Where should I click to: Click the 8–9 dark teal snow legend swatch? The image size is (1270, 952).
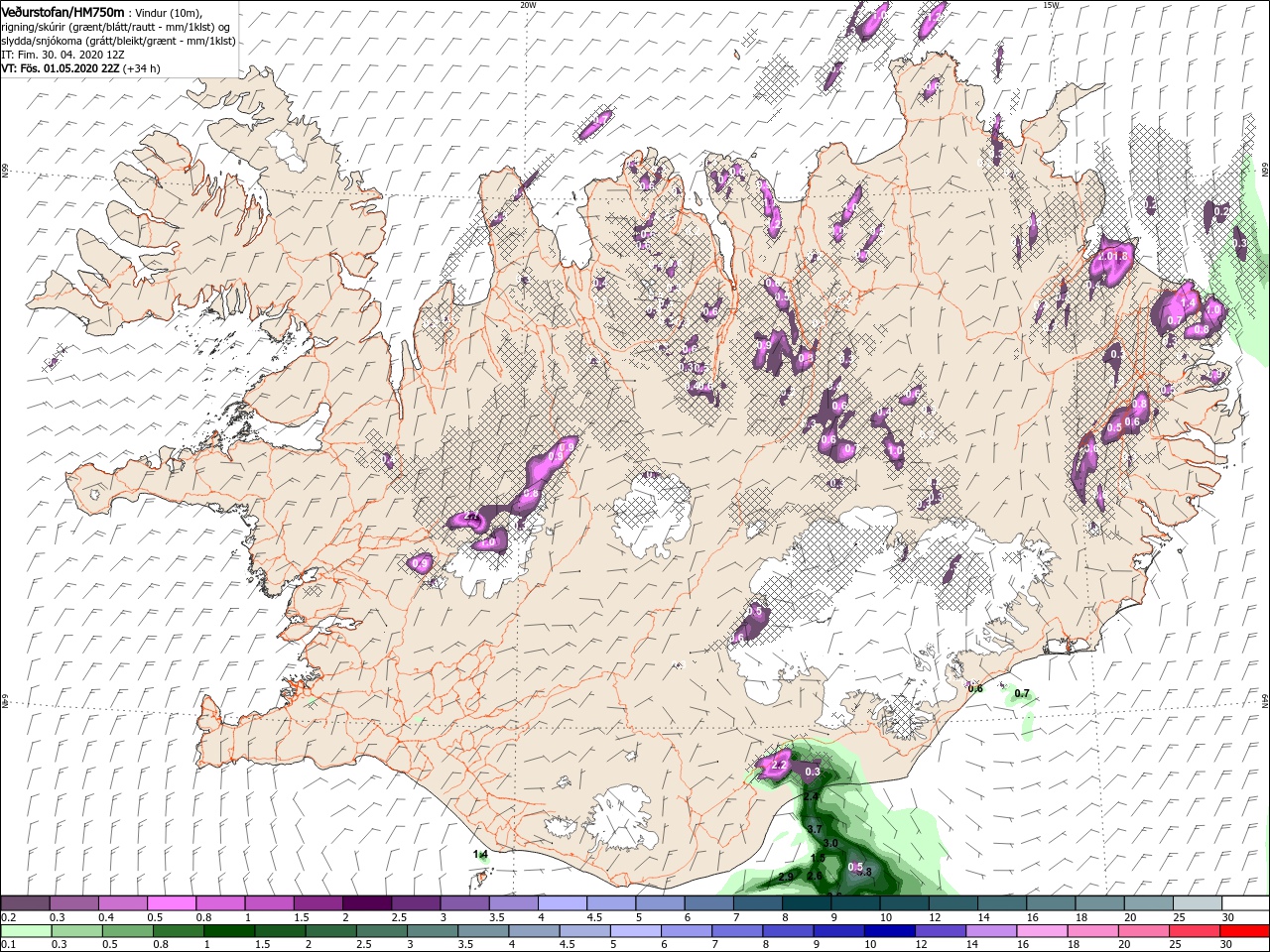point(806,903)
